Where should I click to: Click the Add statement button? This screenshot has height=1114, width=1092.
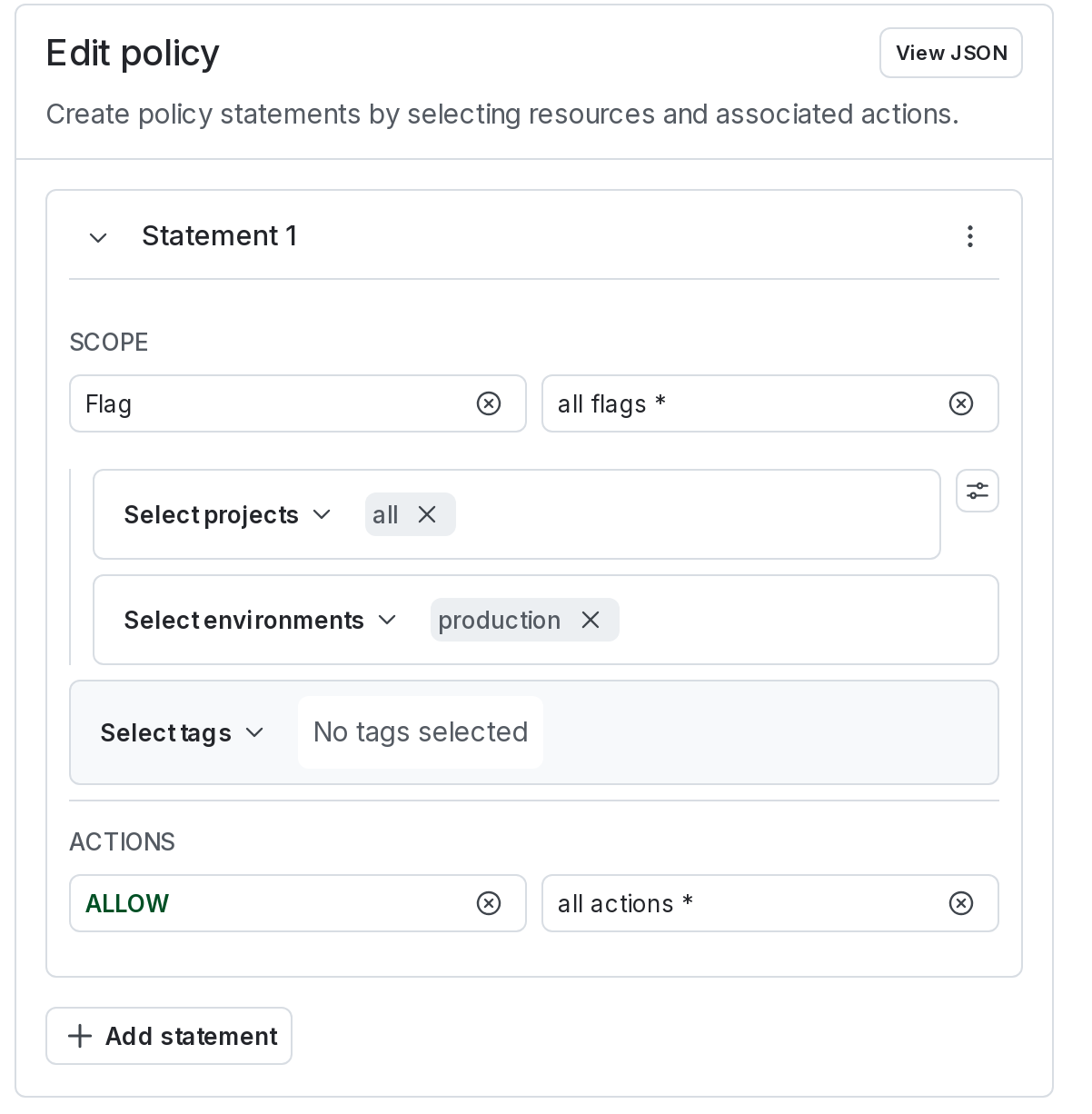[169, 1036]
